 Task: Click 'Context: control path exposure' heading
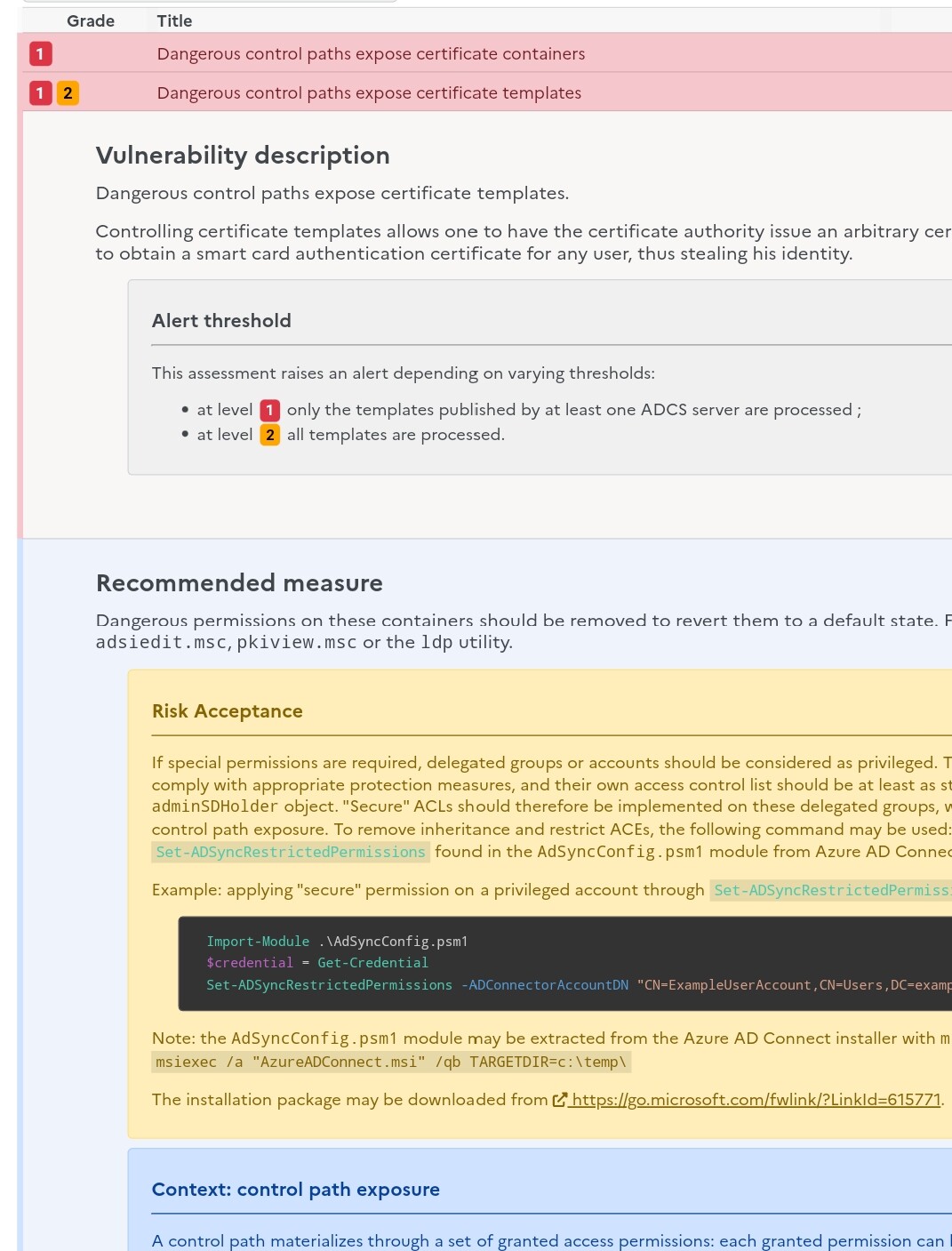point(296,1190)
